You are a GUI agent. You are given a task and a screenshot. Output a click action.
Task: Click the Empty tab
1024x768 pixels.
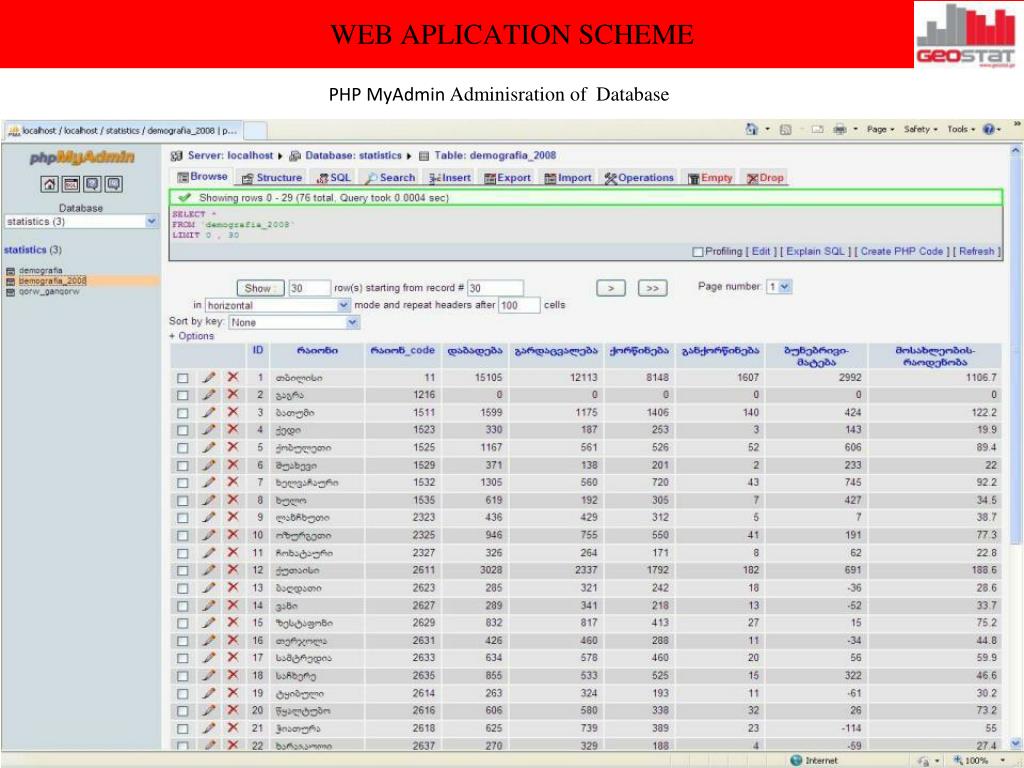710,178
